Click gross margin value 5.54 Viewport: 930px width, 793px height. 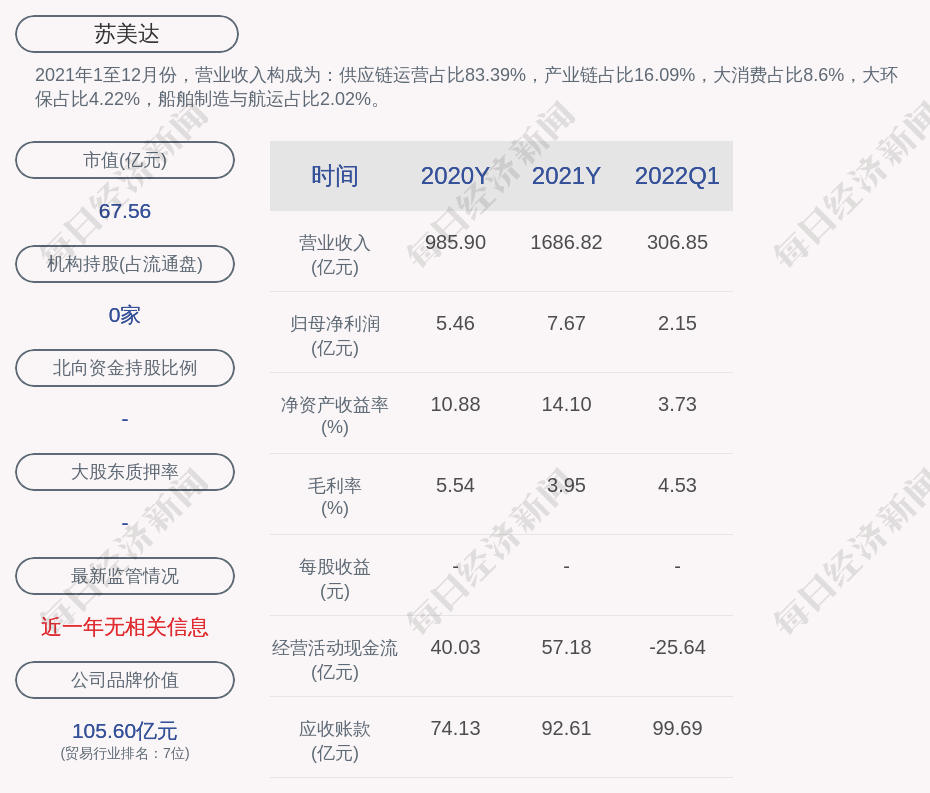[x=455, y=485]
